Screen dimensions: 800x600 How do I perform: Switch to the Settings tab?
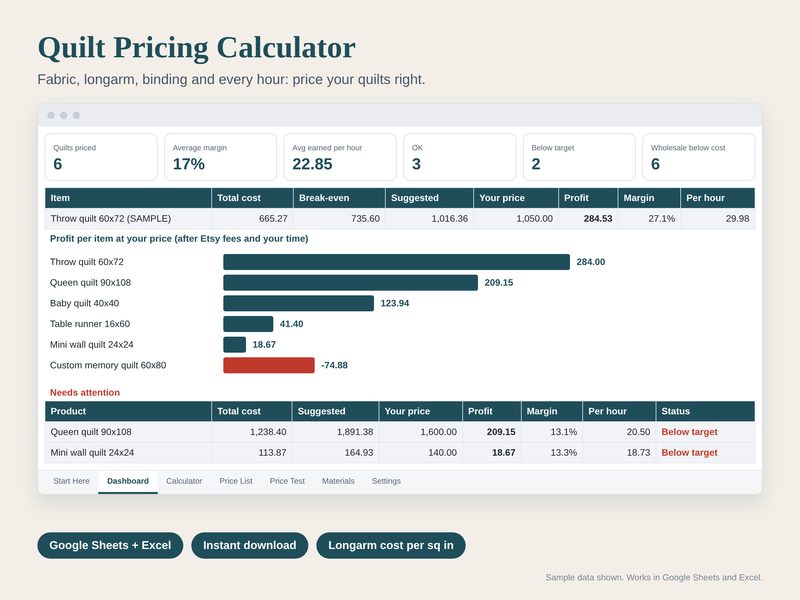(386, 481)
